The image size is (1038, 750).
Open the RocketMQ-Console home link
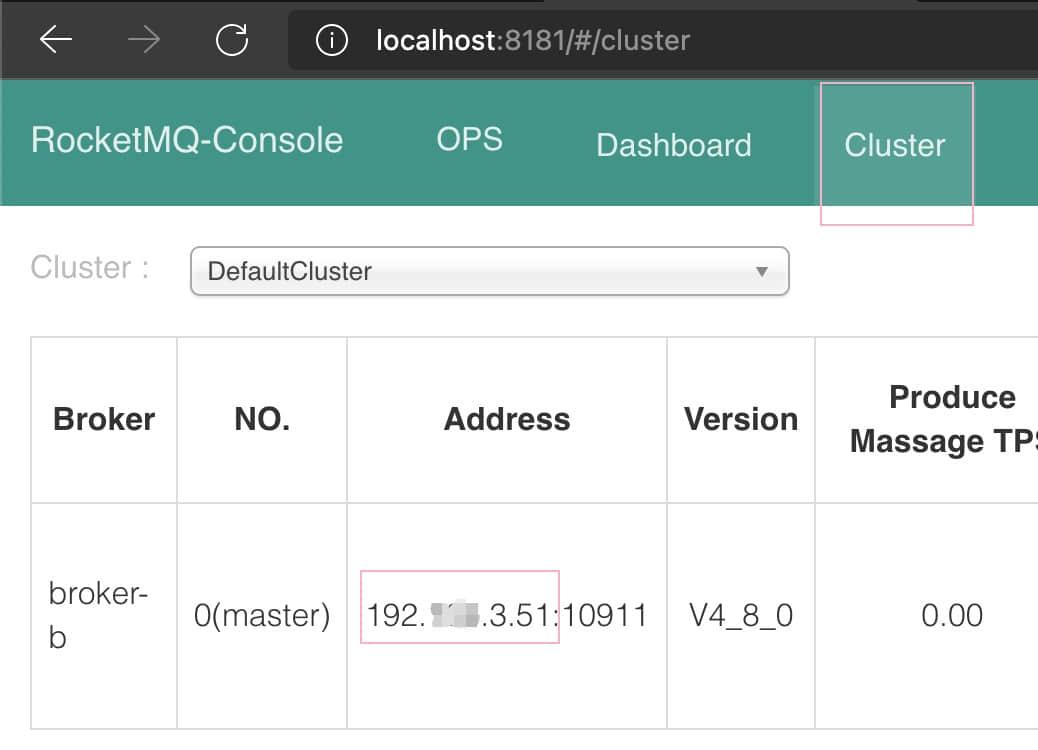point(187,140)
